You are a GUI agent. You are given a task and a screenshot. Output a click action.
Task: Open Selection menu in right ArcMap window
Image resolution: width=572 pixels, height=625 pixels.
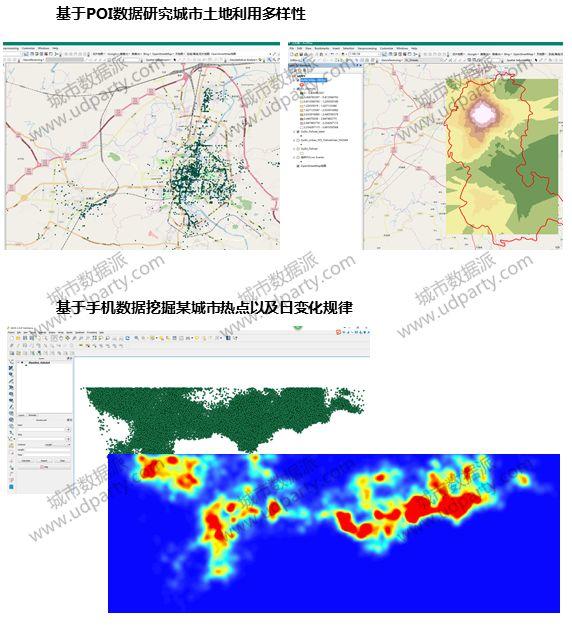(348, 48)
